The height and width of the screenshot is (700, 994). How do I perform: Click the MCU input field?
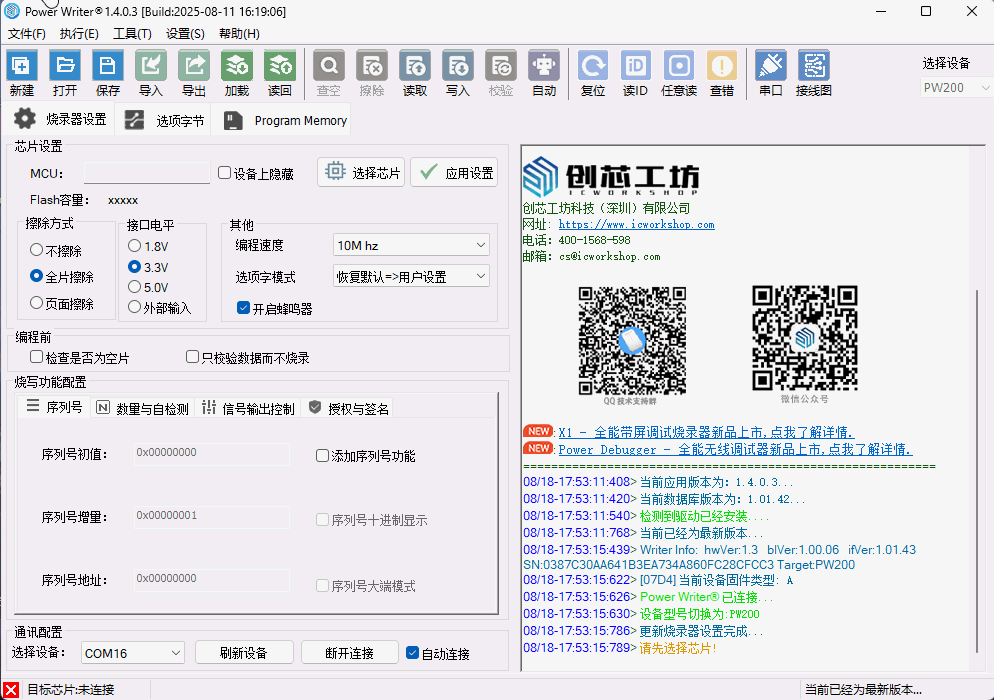click(x=146, y=172)
